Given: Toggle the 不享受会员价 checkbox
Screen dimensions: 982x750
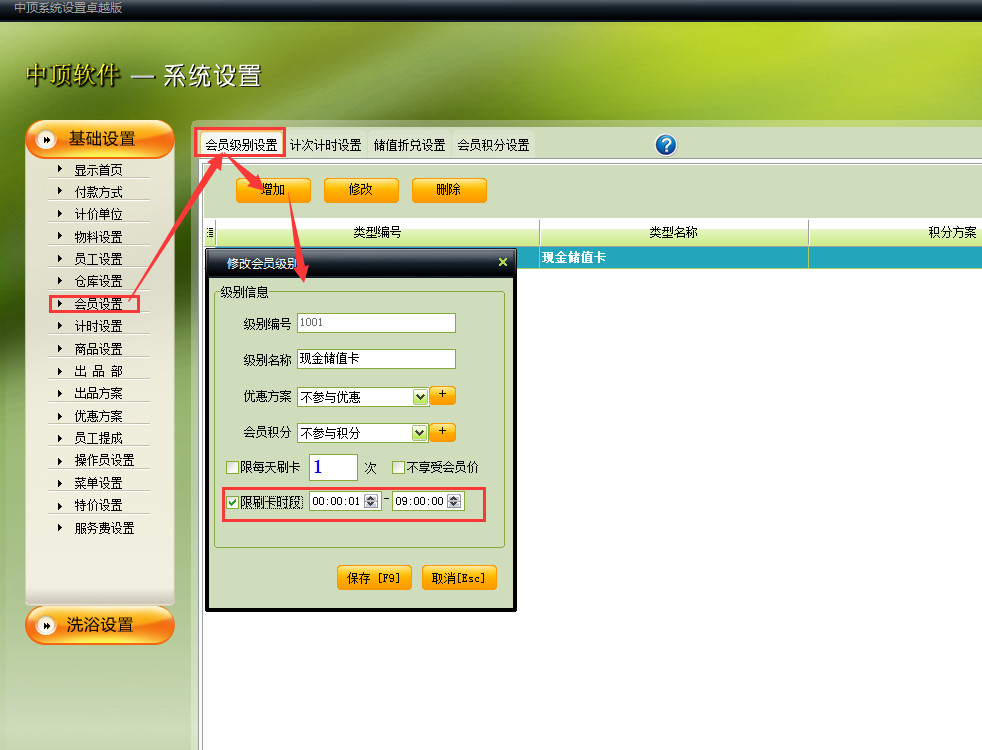Looking at the screenshot, I should [398, 468].
